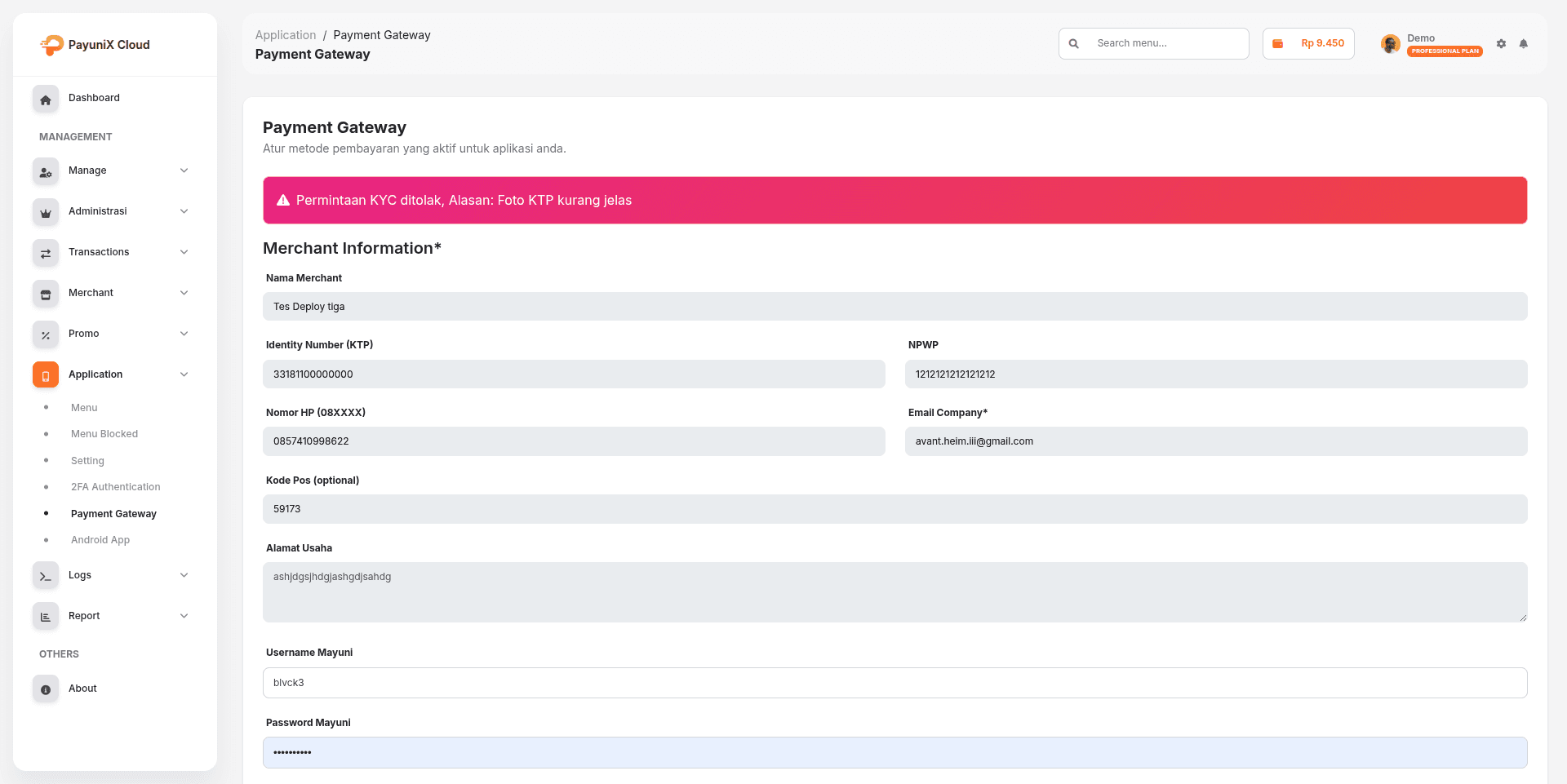The image size is (1567, 784).
Task: Click the Username Mayuni field
Action: (895, 683)
